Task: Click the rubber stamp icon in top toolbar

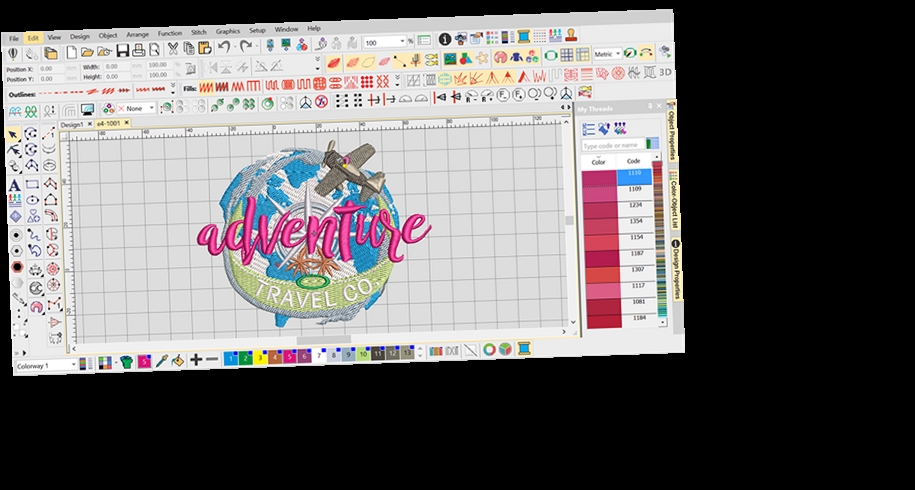Action: (x=571, y=34)
